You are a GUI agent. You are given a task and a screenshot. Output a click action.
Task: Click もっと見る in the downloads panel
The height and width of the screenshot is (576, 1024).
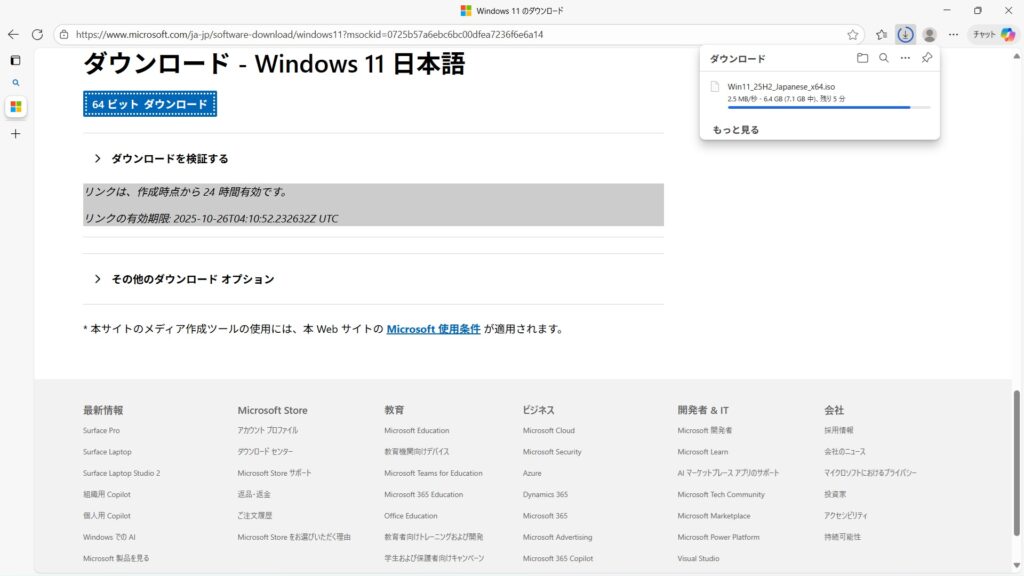pos(736,130)
